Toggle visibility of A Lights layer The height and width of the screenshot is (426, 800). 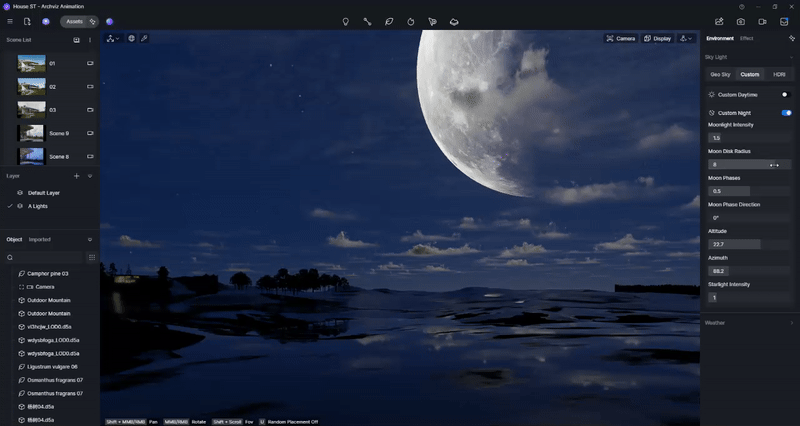(20, 206)
